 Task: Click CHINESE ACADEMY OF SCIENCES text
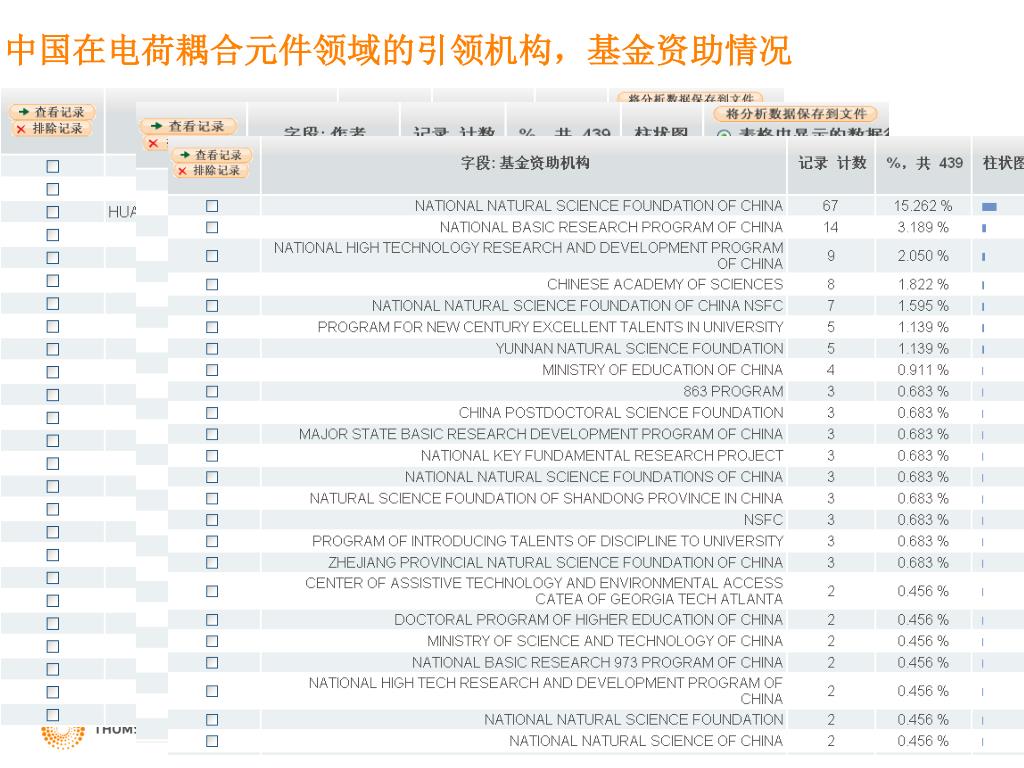coord(665,285)
